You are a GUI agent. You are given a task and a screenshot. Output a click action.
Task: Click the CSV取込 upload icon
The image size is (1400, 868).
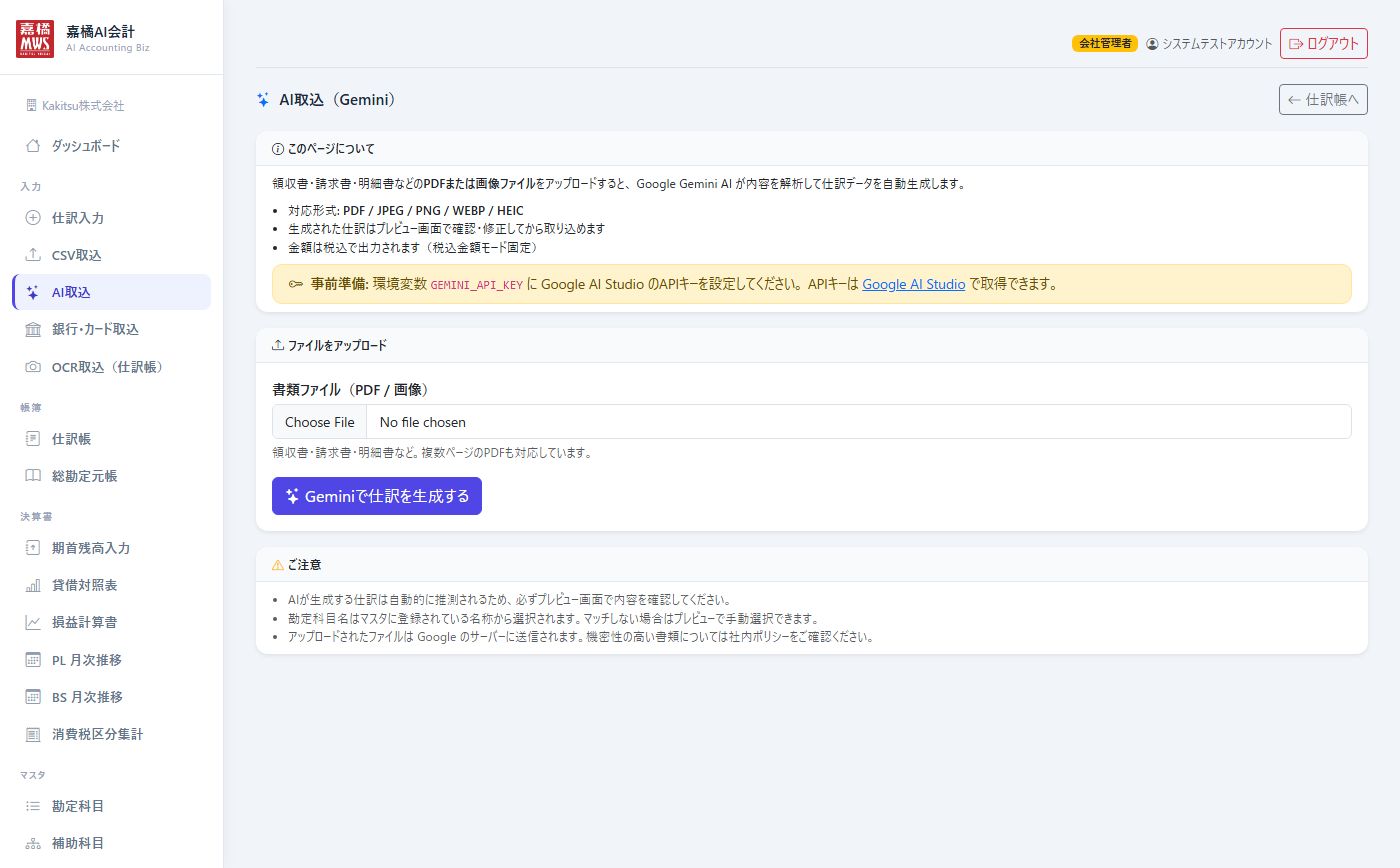(x=33, y=255)
